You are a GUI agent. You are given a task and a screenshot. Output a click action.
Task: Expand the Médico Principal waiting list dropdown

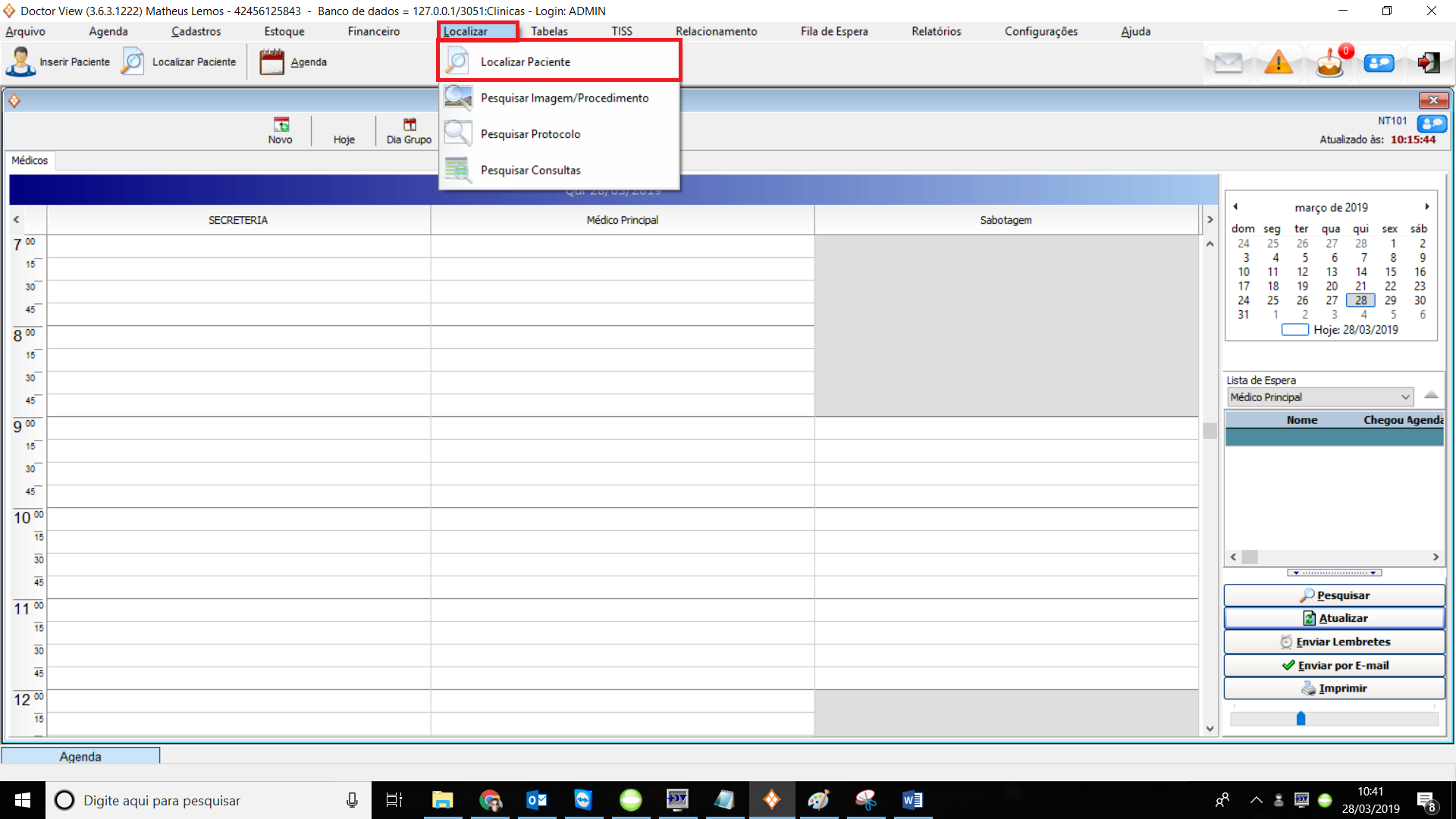point(1405,397)
